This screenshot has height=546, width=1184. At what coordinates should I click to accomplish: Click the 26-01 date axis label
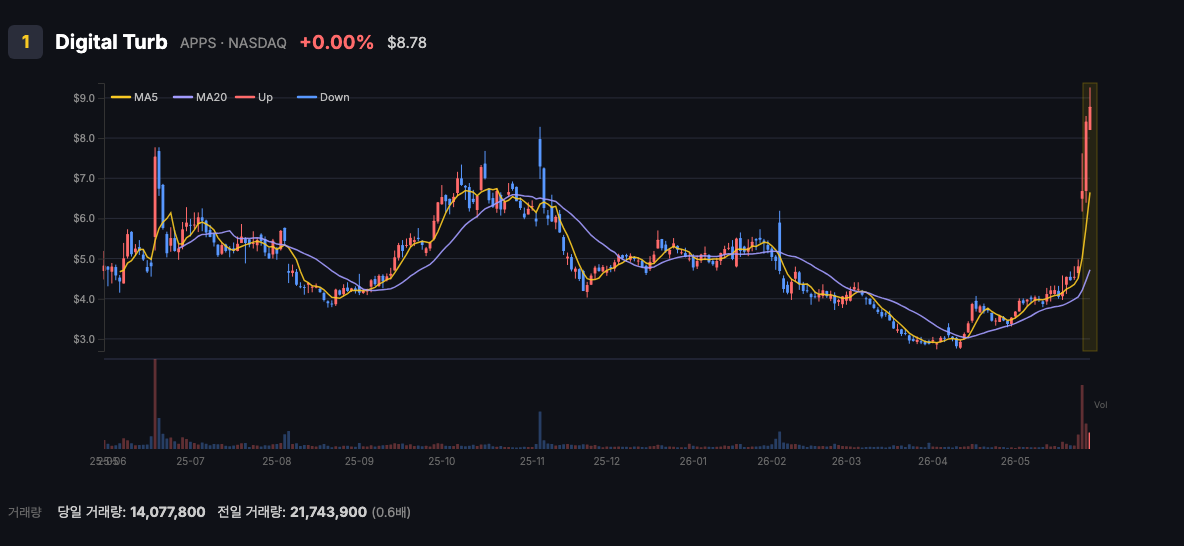tap(693, 461)
